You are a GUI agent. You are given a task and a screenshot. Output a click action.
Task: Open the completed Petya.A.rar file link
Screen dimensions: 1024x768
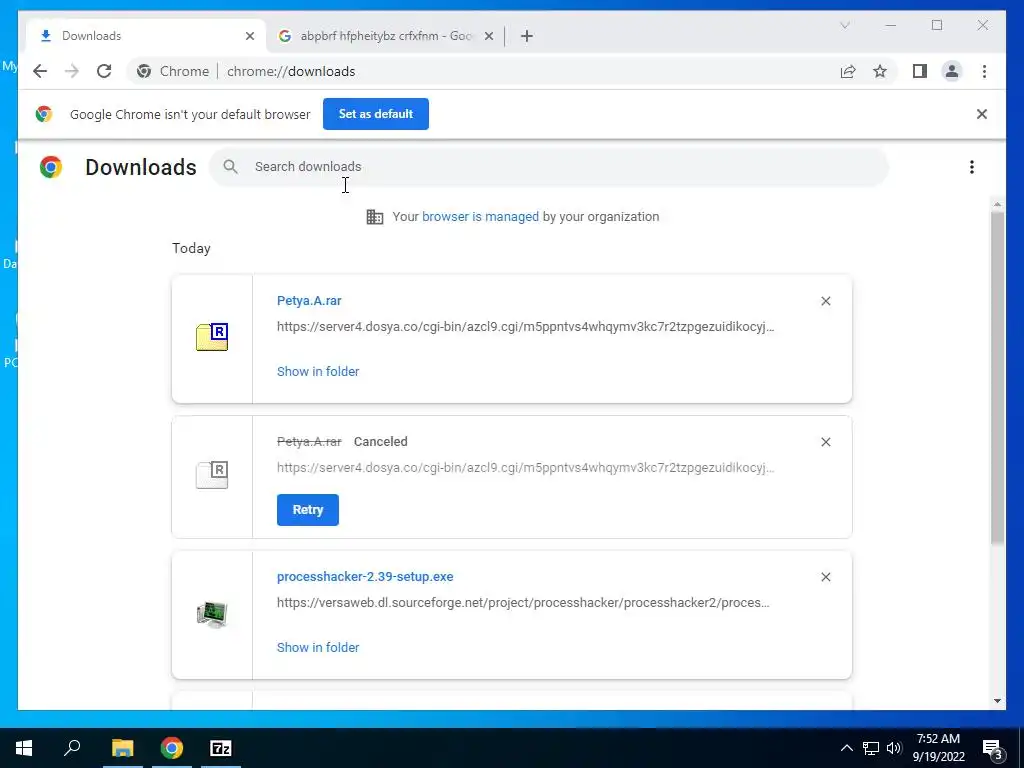pyautogui.click(x=309, y=301)
